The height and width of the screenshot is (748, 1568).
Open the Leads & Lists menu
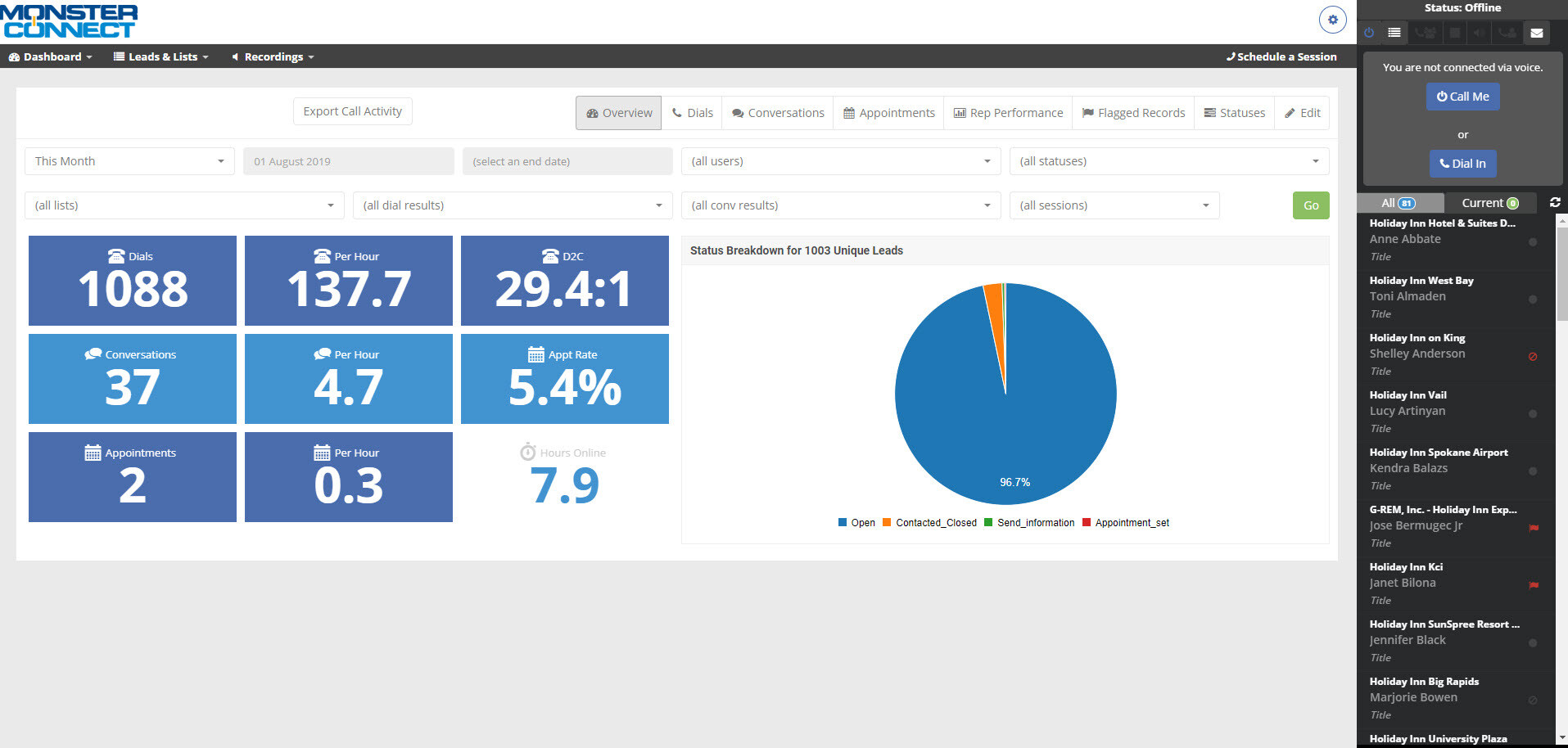tap(161, 56)
